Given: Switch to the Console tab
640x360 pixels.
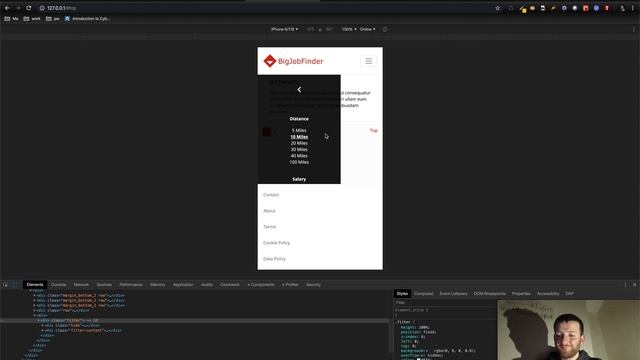Looking at the screenshot, I should point(58,284).
